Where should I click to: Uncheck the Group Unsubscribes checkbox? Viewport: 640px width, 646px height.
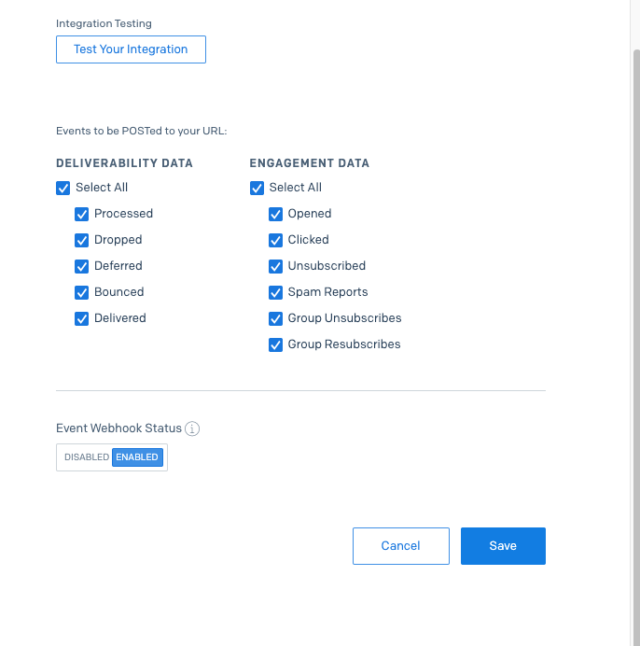pyautogui.click(x=276, y=318)
